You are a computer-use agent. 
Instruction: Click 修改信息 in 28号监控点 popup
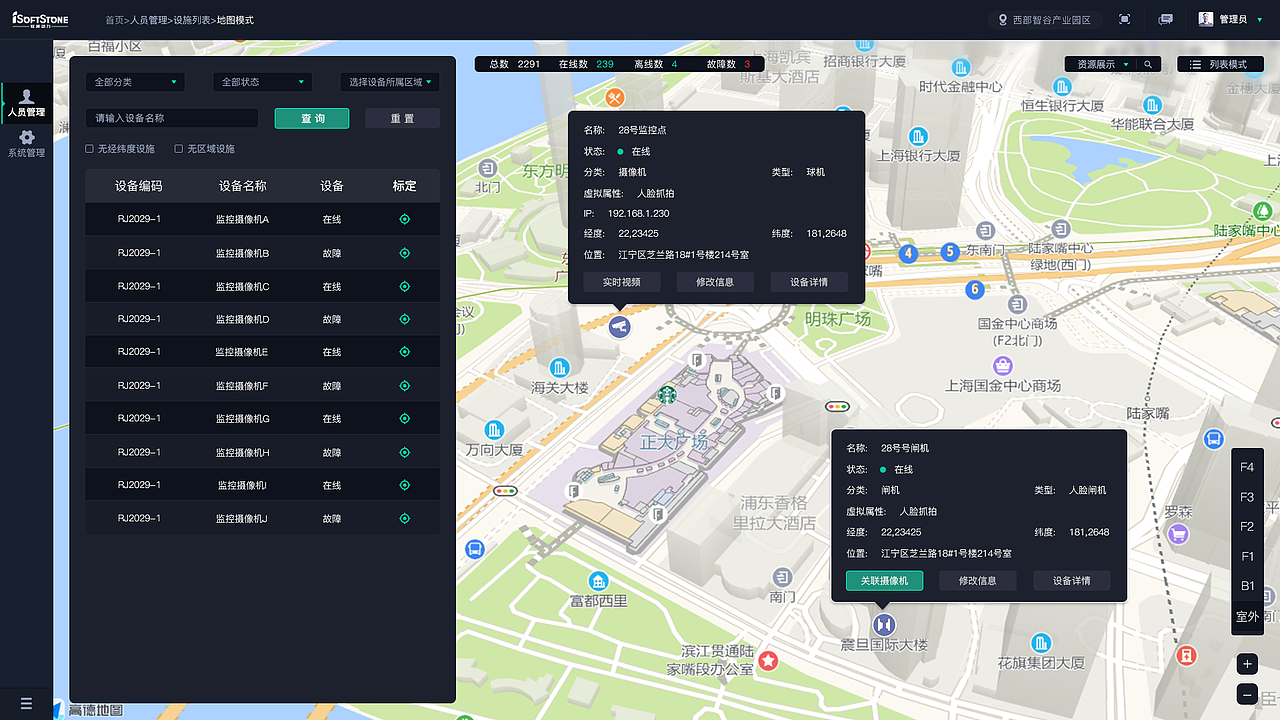[715, 282]
